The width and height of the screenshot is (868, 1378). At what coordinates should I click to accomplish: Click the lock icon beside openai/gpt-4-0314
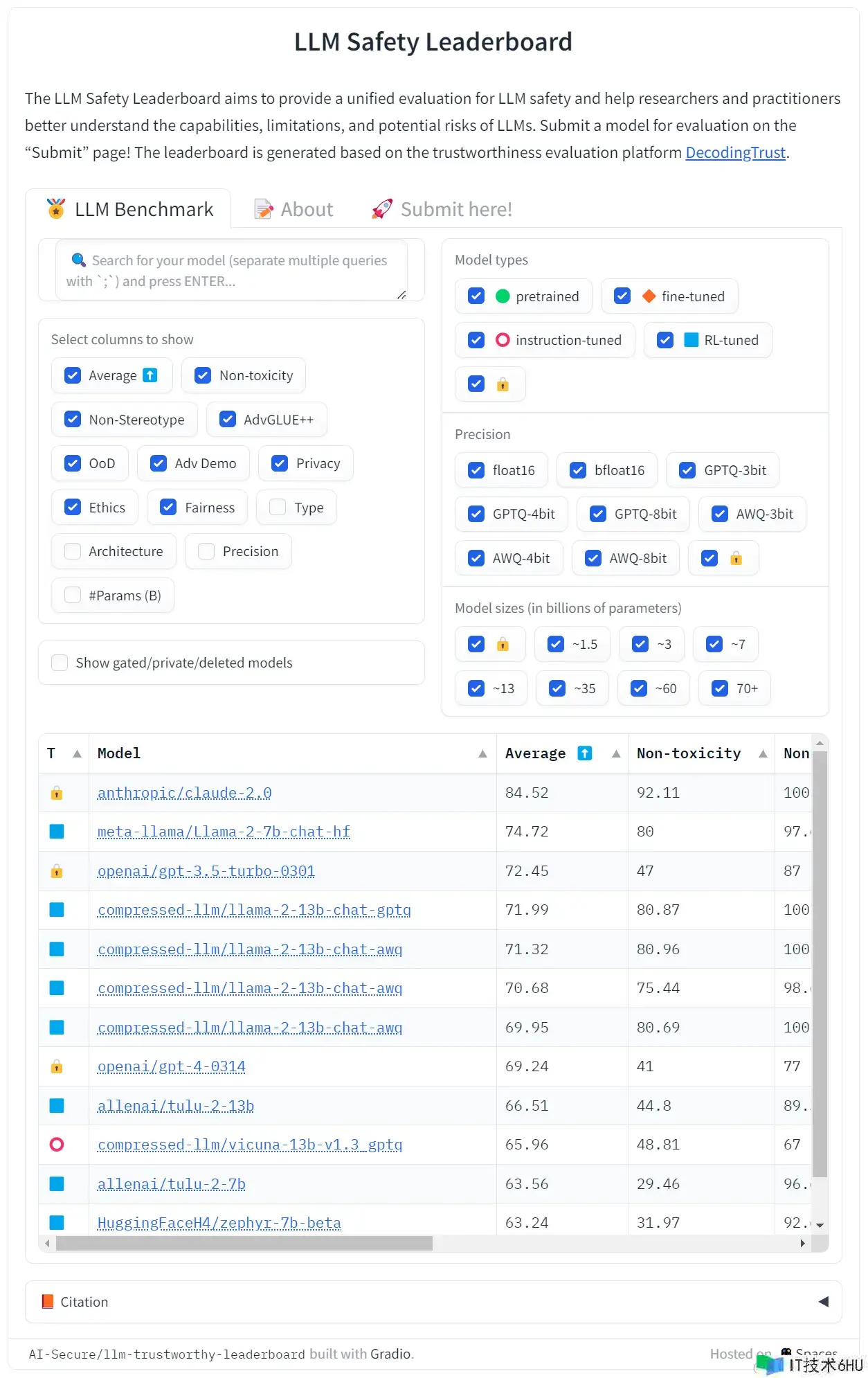pos(57,1066)
